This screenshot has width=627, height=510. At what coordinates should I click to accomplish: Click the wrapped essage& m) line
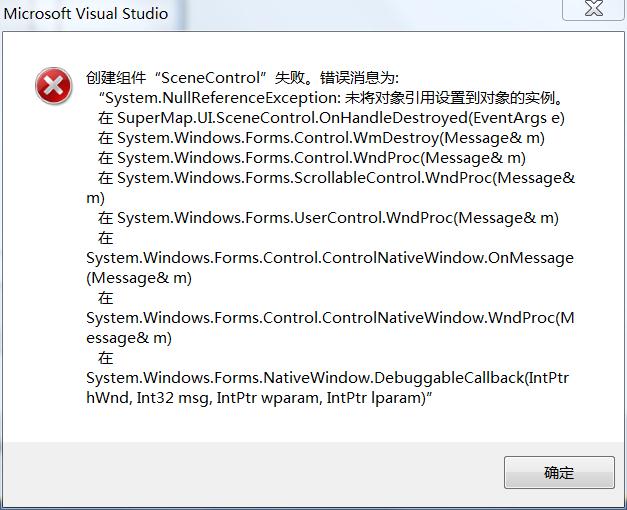point(129,338)
